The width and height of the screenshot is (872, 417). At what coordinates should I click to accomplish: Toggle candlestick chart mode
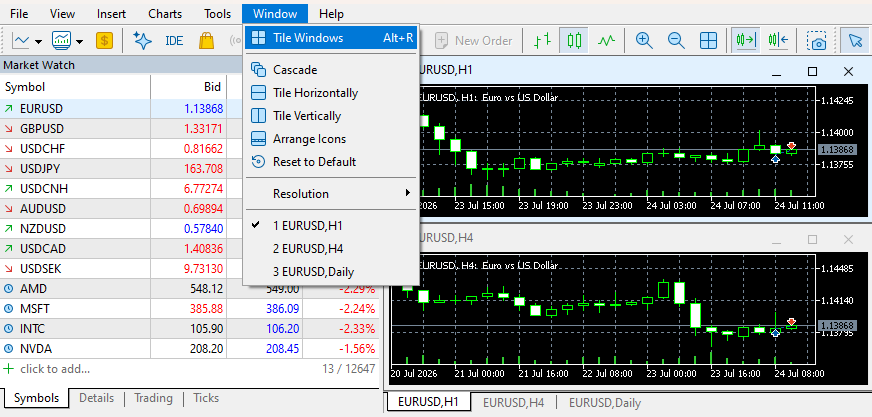[x=574, y=40]
